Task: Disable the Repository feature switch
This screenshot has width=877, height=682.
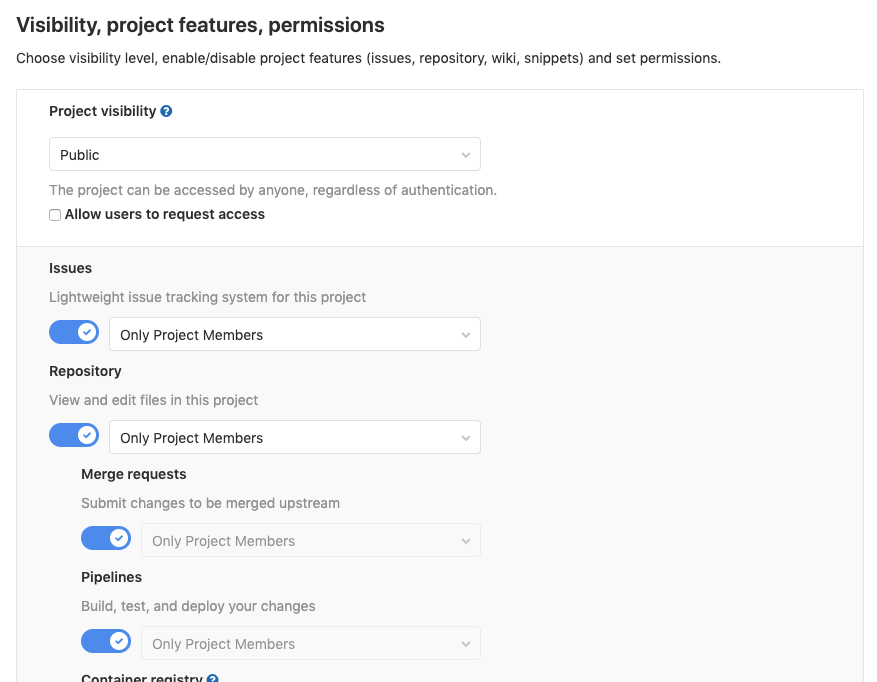Action: tap(74, 435)
